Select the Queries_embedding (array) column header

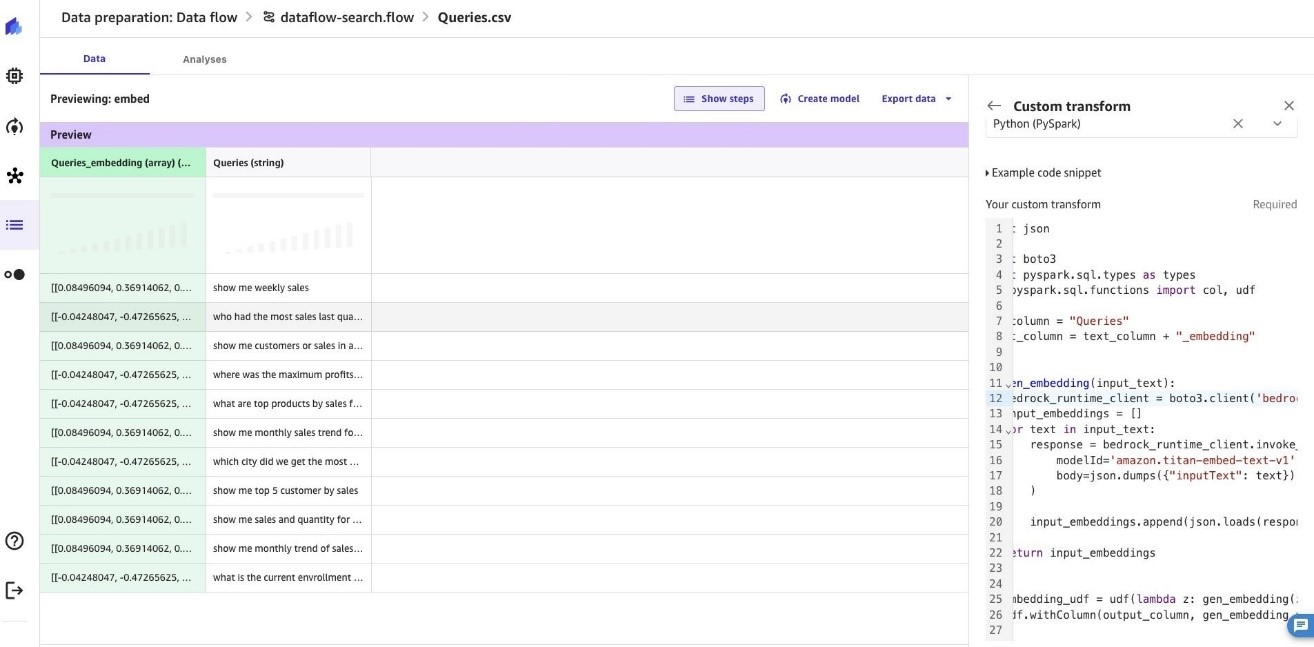(x=123, y=163)
